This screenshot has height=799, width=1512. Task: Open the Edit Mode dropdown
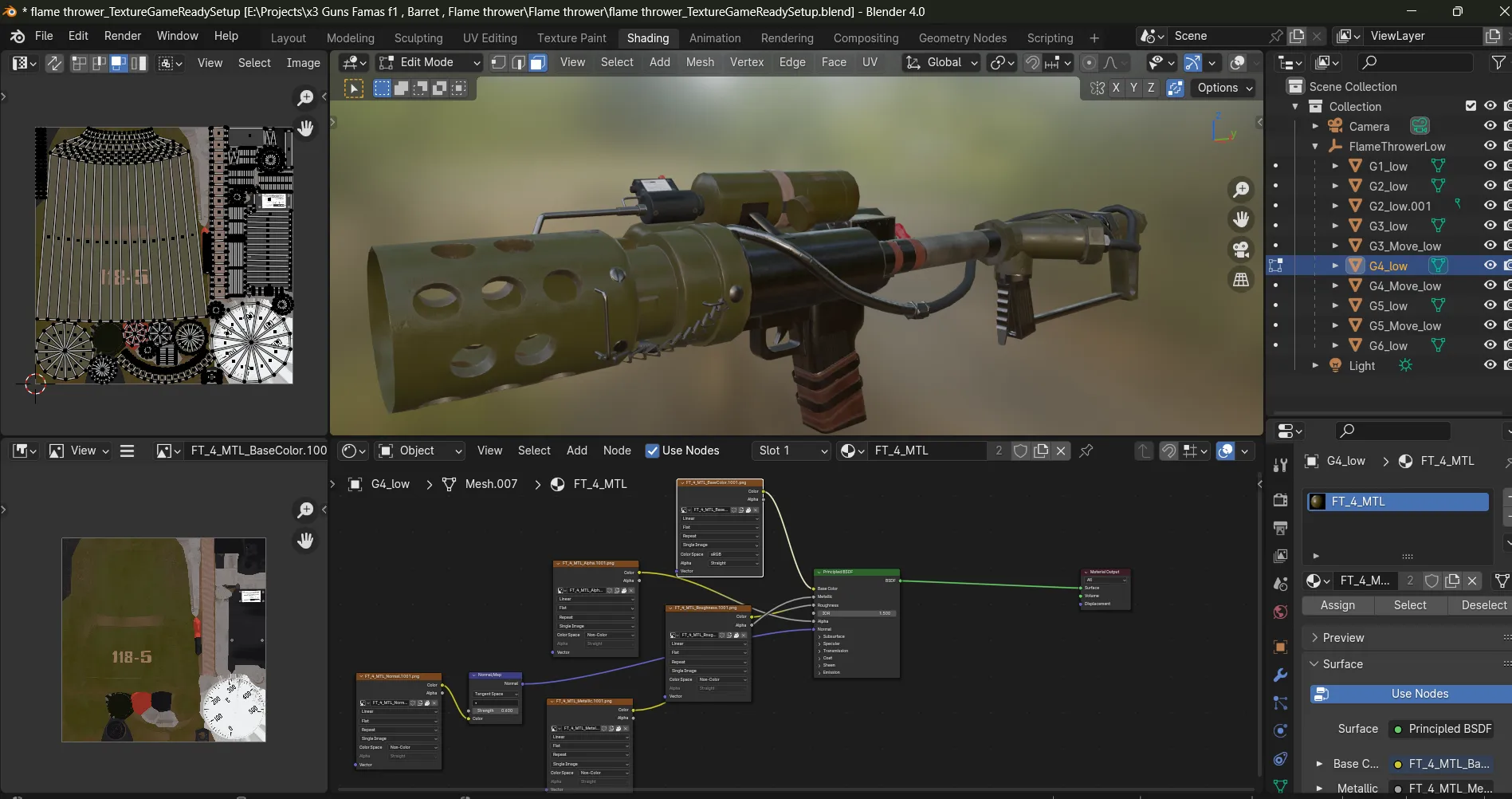click(x=430, y=62)
